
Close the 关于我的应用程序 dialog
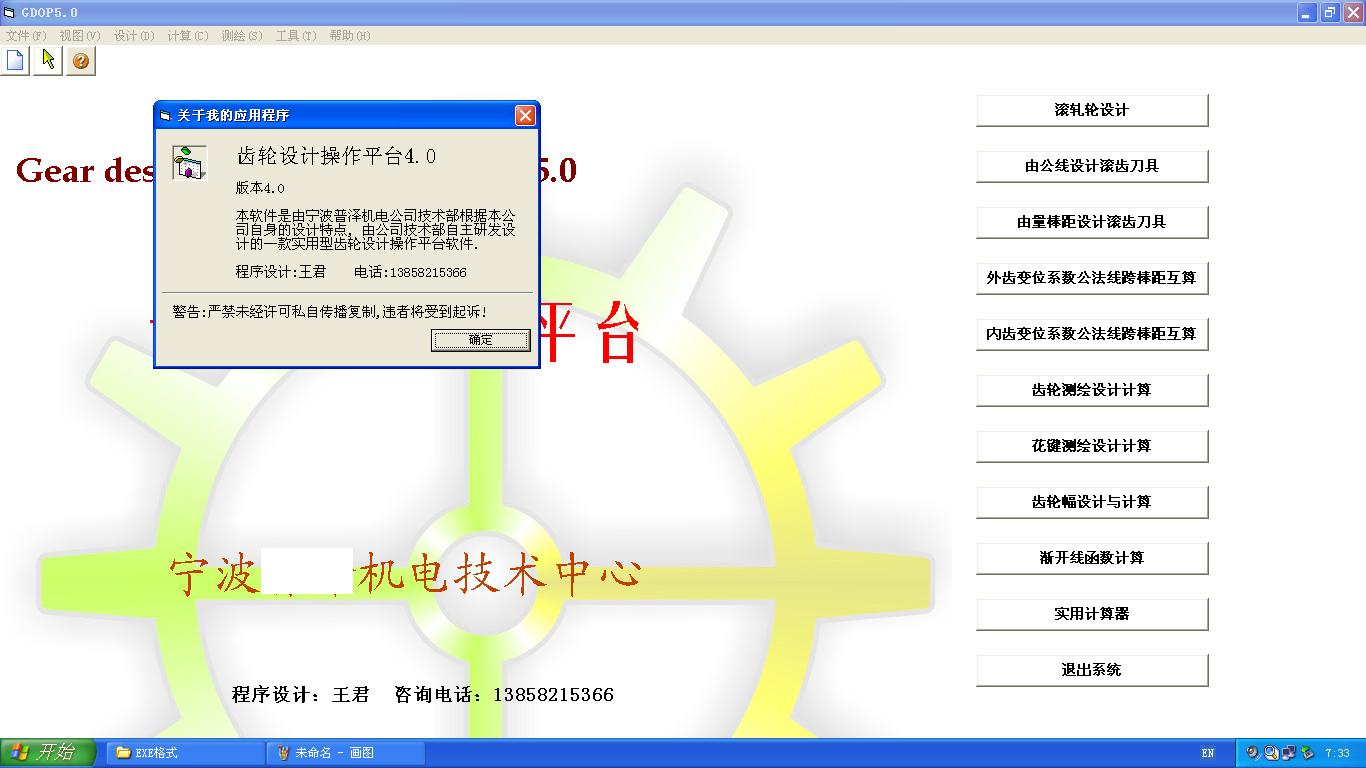click(525, 115)
